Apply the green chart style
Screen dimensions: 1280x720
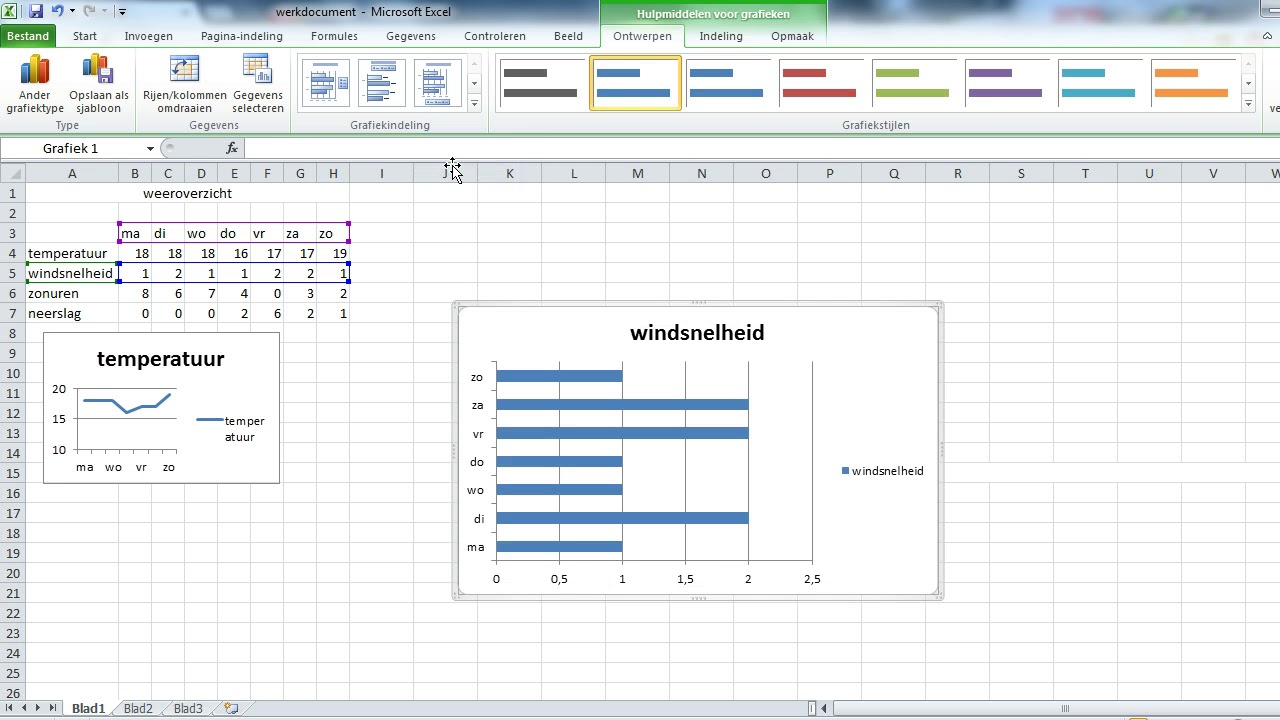(912, 83)
